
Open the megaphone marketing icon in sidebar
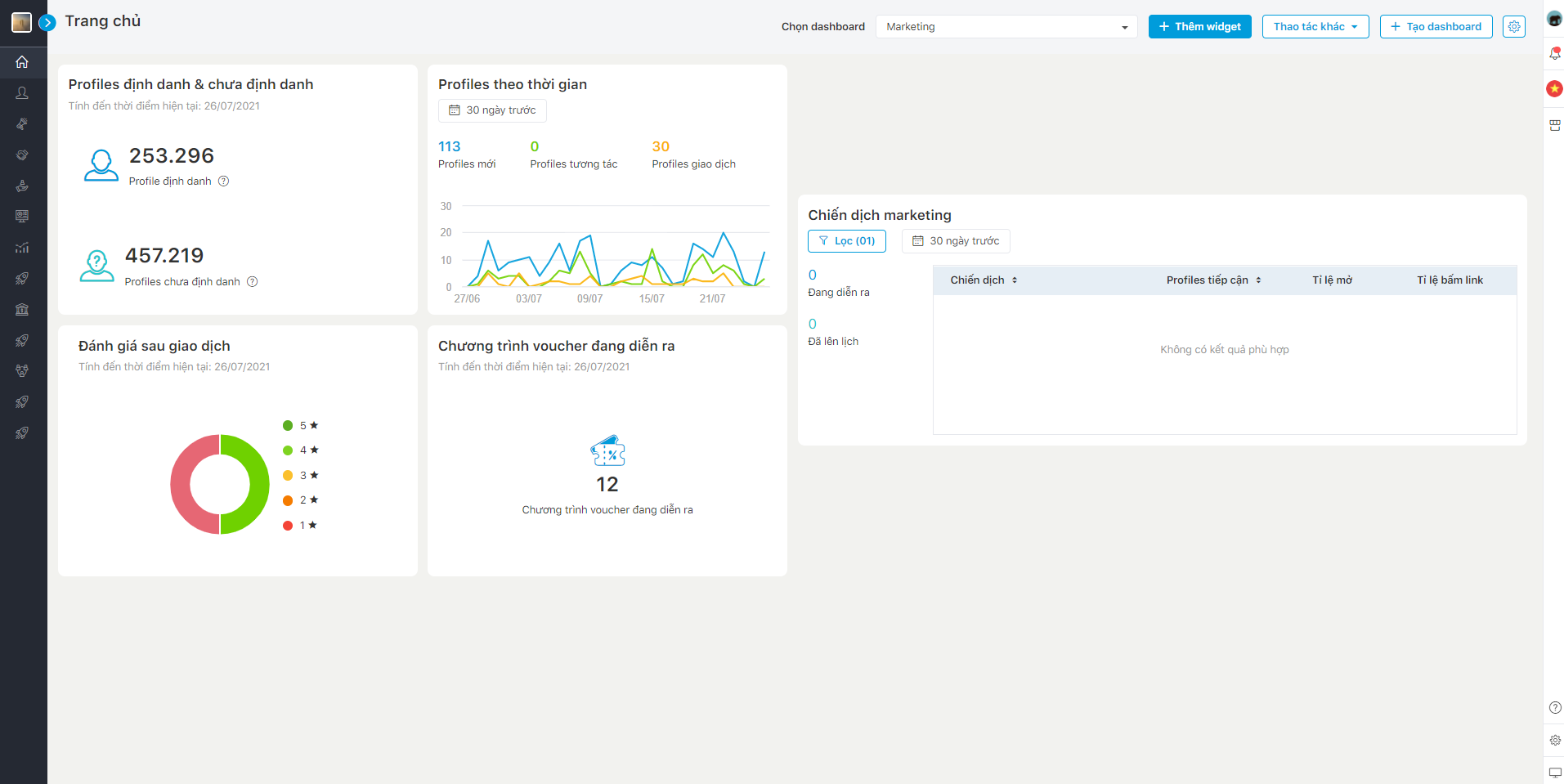22,124
